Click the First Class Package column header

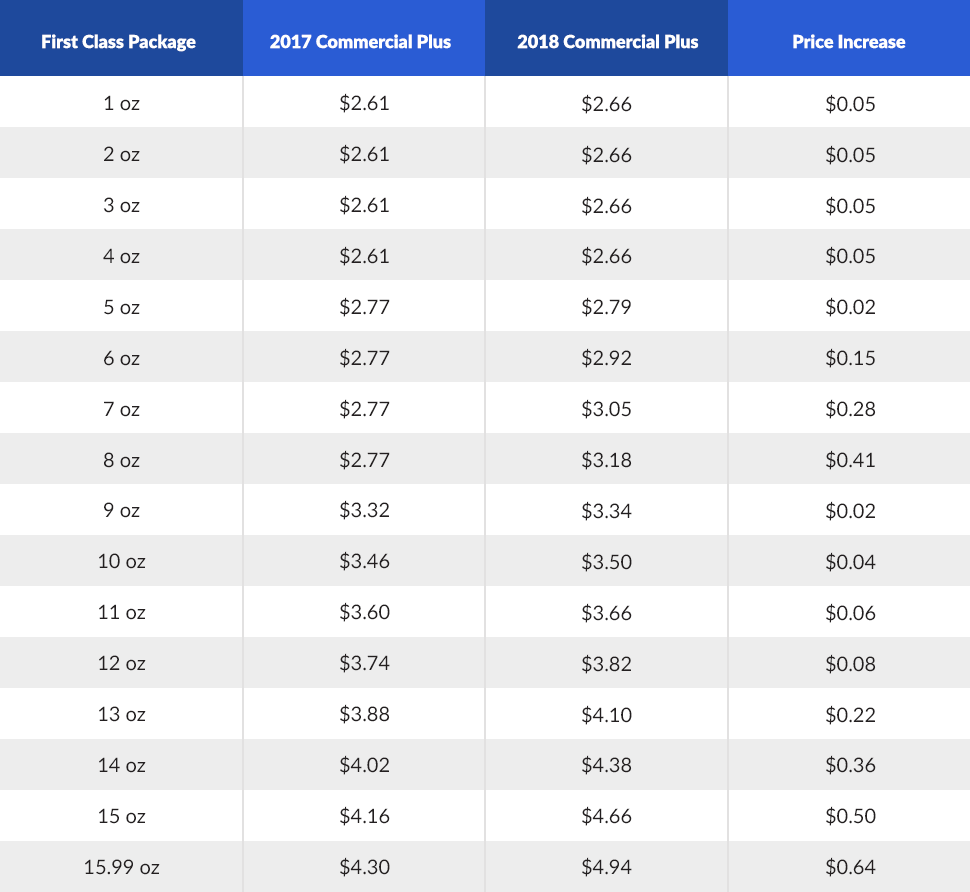[x=118, y=41]
